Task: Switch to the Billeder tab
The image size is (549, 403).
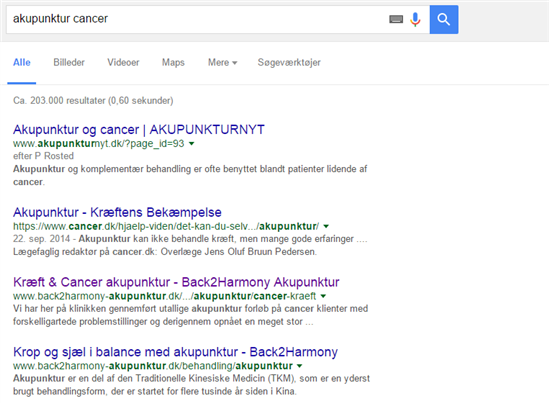Action: pyautogui.click(x=69, y=62)
